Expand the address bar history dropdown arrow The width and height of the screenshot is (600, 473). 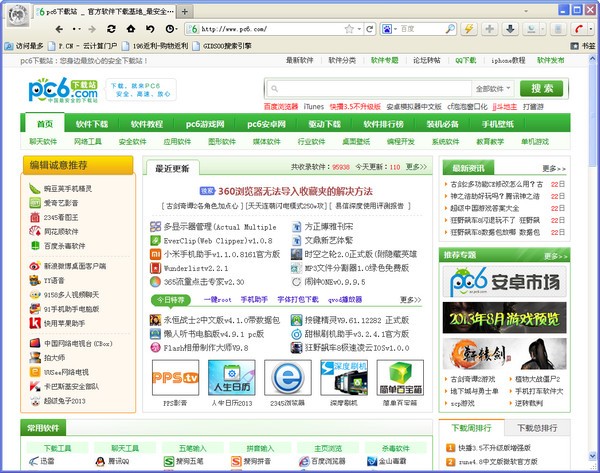359,29
